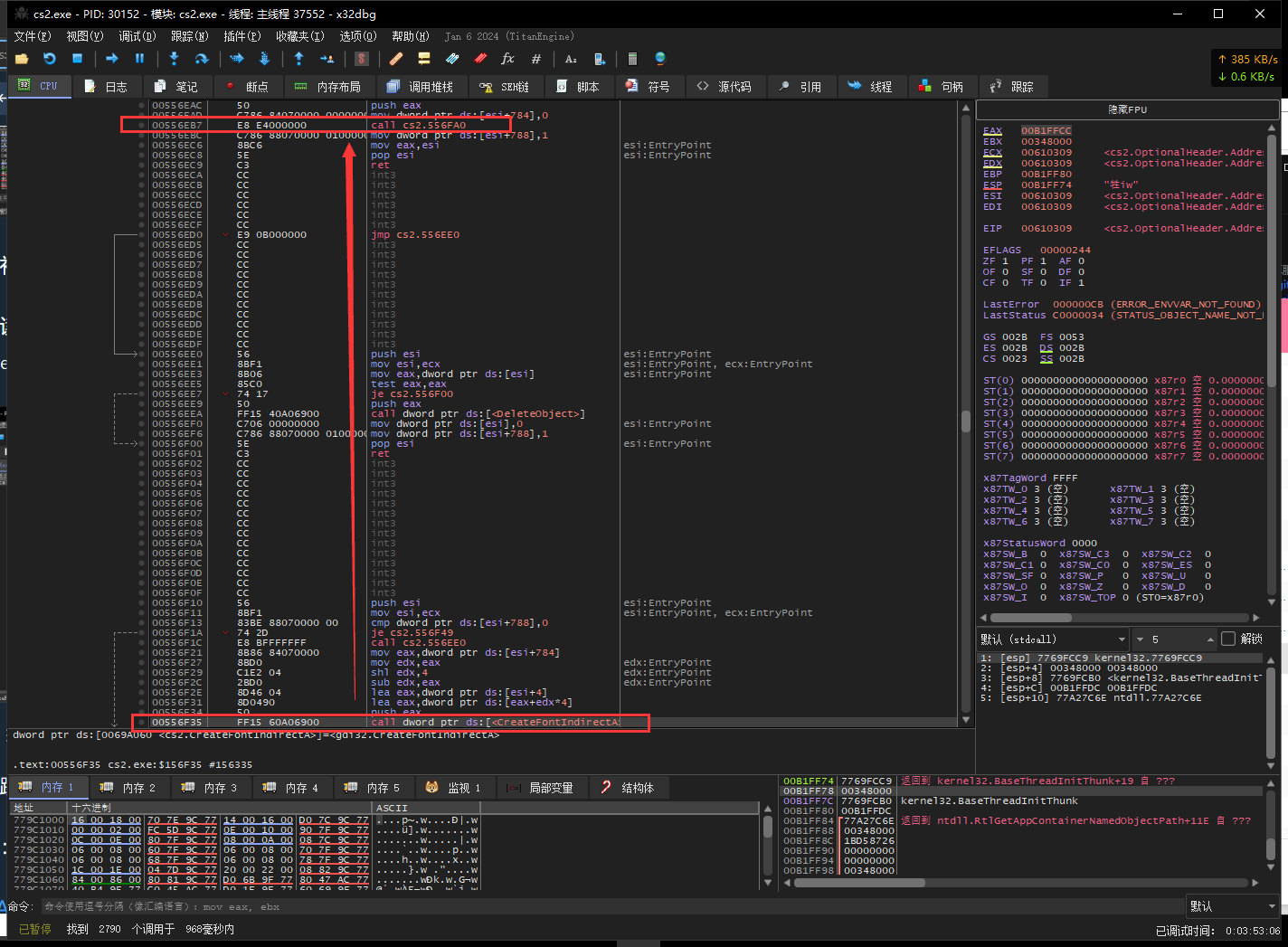1288x947 pixels.
Task: Open the calculator icon in toolbar
Action: click(632, 59)
